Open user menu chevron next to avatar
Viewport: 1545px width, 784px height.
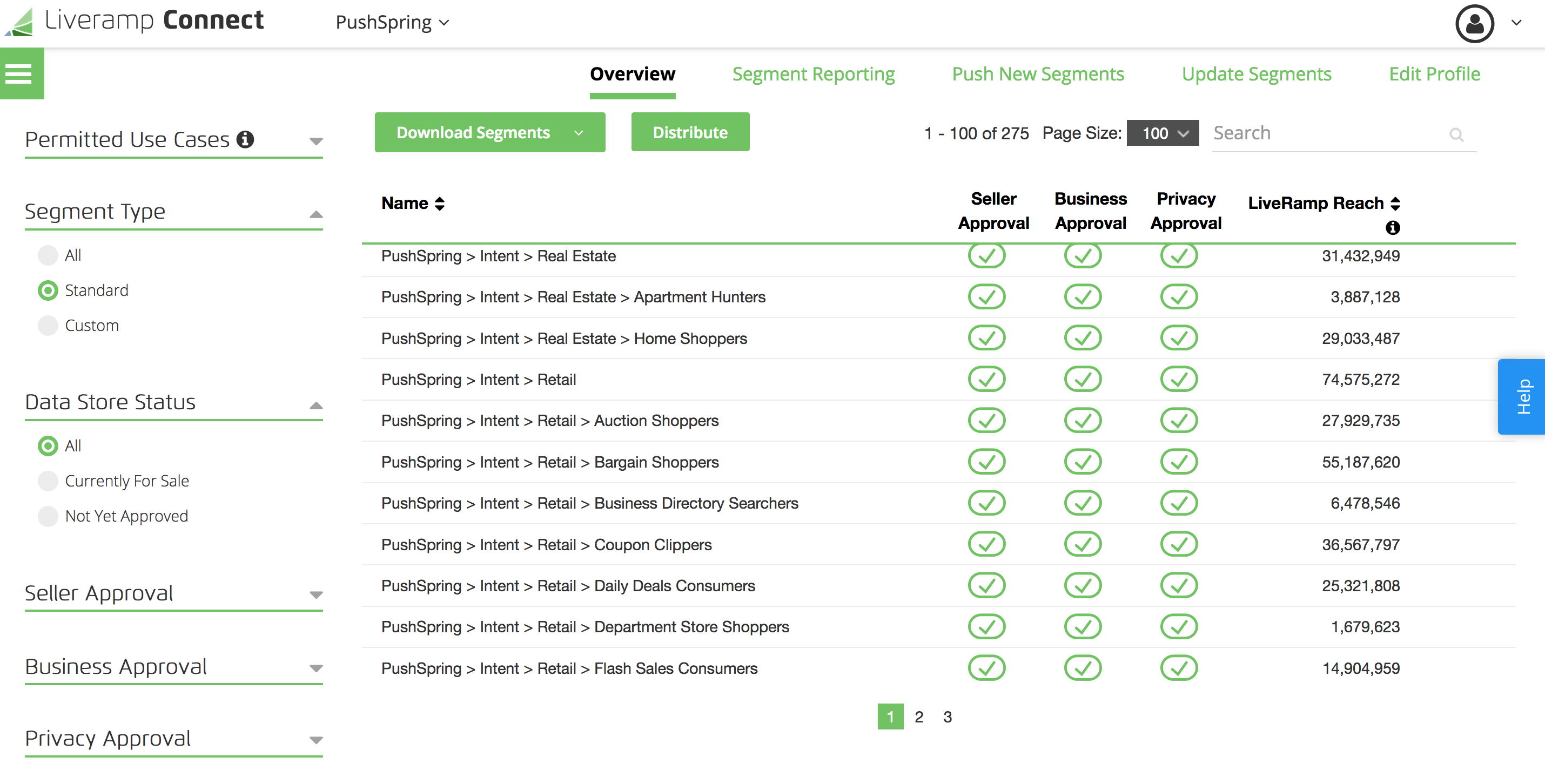pyautogui.click(x=1516, y=23)
